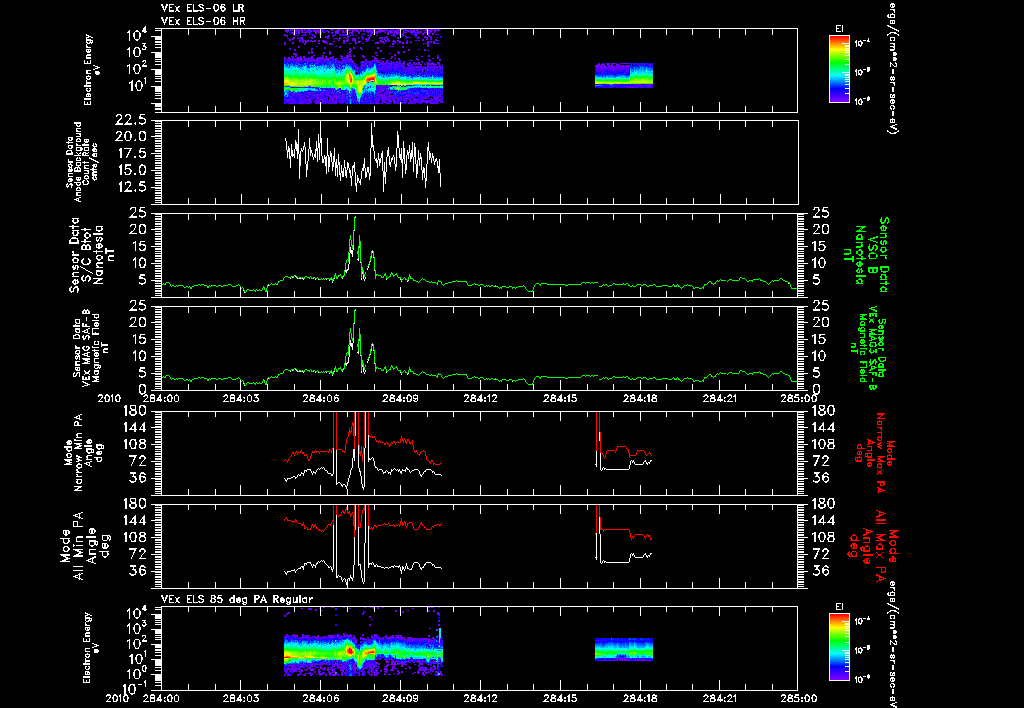Click the small ELS-06 spectrogram block near 284:17
Screen dimensions: 1024x708
(x=624, y=75)
